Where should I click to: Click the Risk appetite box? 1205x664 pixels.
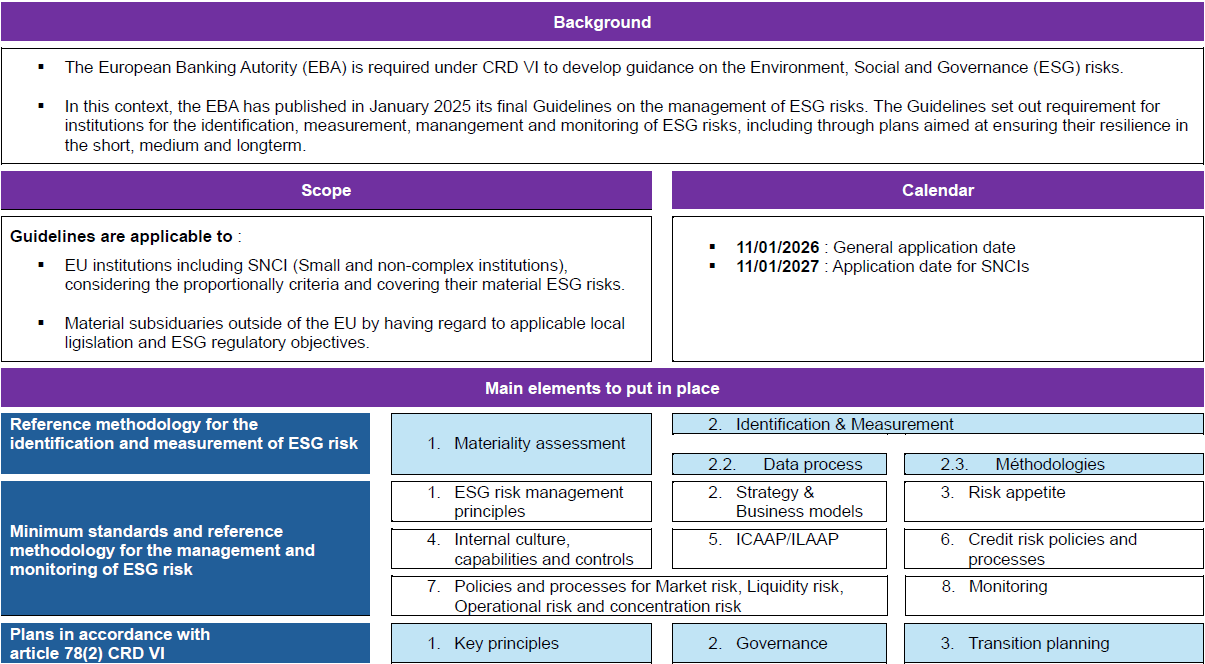(x=1053, y=501)
